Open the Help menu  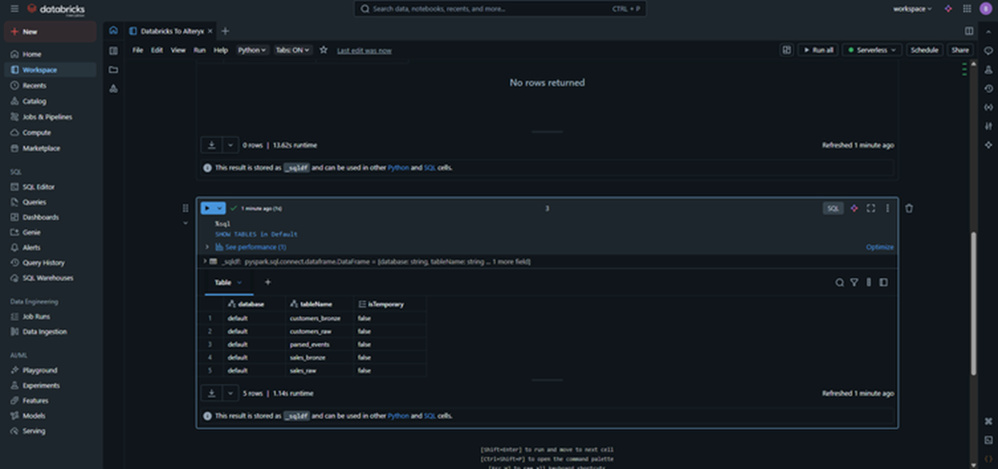click(220, 50)
